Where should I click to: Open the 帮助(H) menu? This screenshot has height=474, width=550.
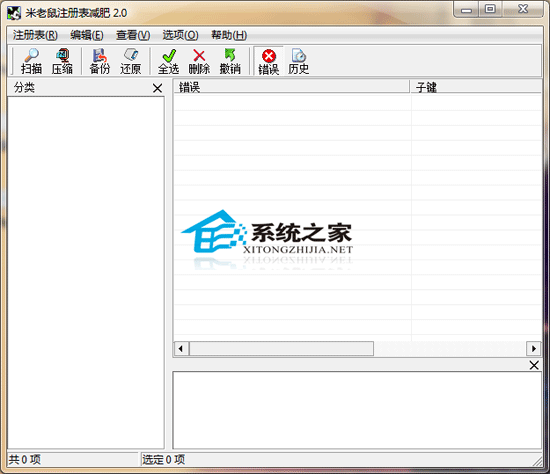pyautogui.click(x=229, y=35)
